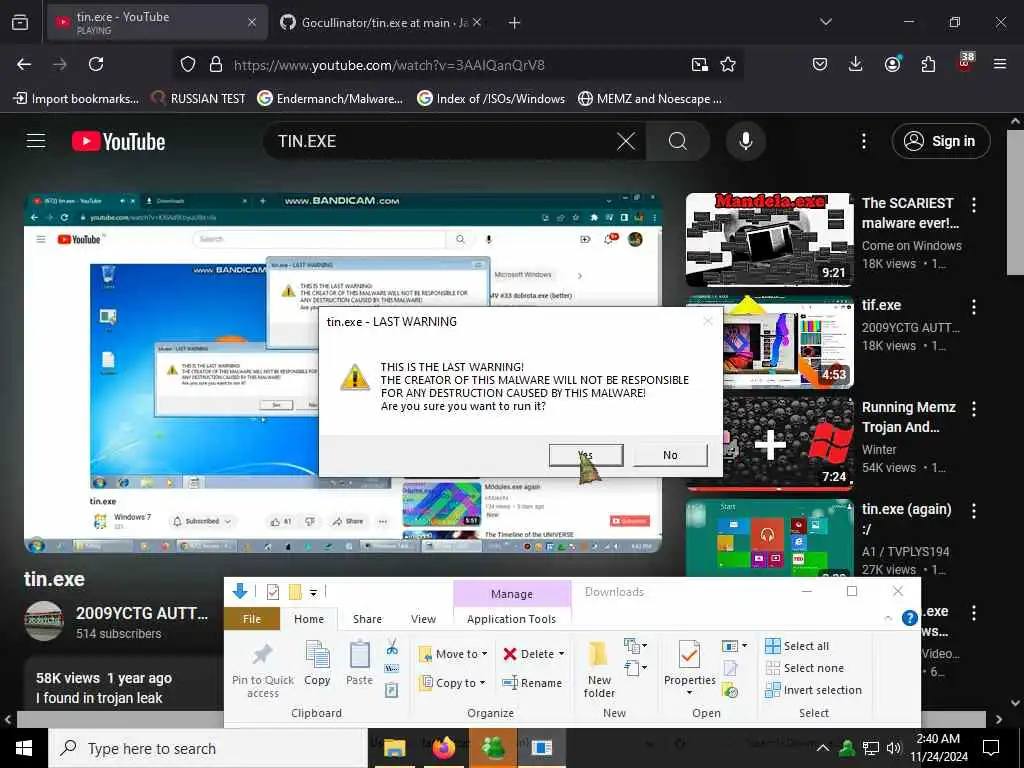The width and height of the screenshot is (1024, 768).
Task: Expand Copy to dropdown
Action: [x=482, y=683]
